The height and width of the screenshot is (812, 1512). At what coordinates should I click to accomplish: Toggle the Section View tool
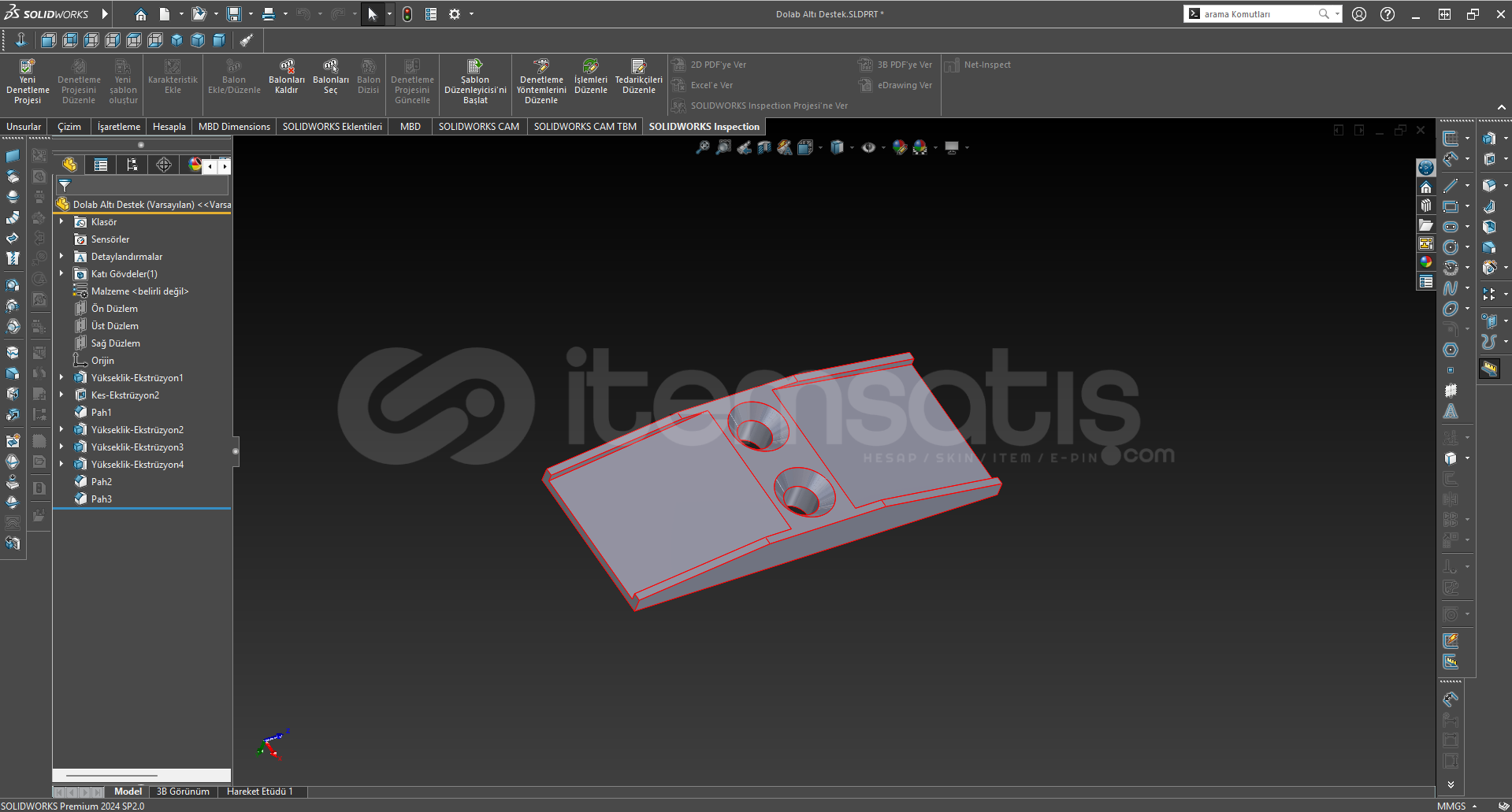point(764,147)
